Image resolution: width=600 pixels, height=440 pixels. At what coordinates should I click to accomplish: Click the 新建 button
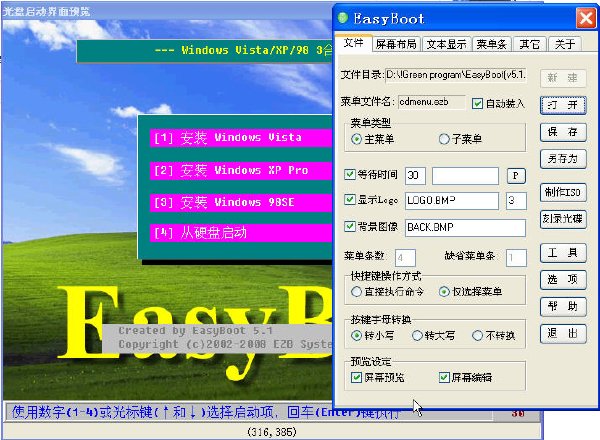click(563, 78)
